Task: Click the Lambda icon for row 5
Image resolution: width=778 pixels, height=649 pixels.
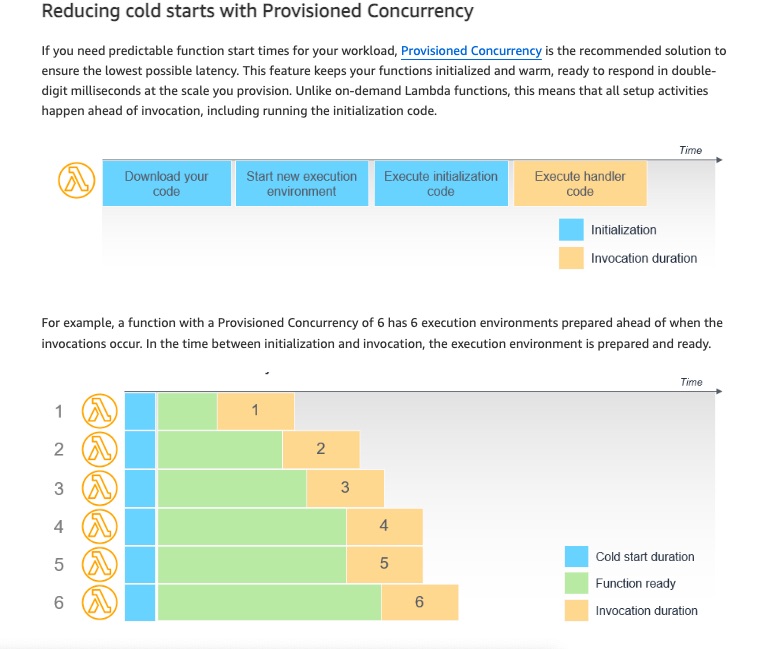Action: 100,564
